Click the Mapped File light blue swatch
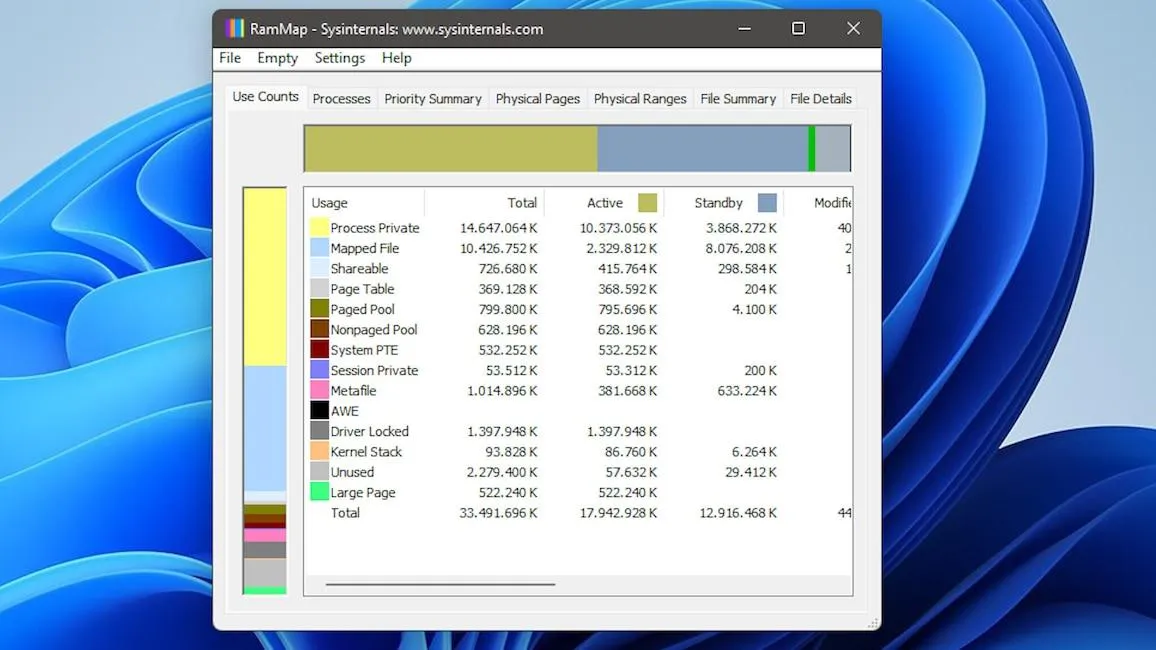 pos(319,248)
